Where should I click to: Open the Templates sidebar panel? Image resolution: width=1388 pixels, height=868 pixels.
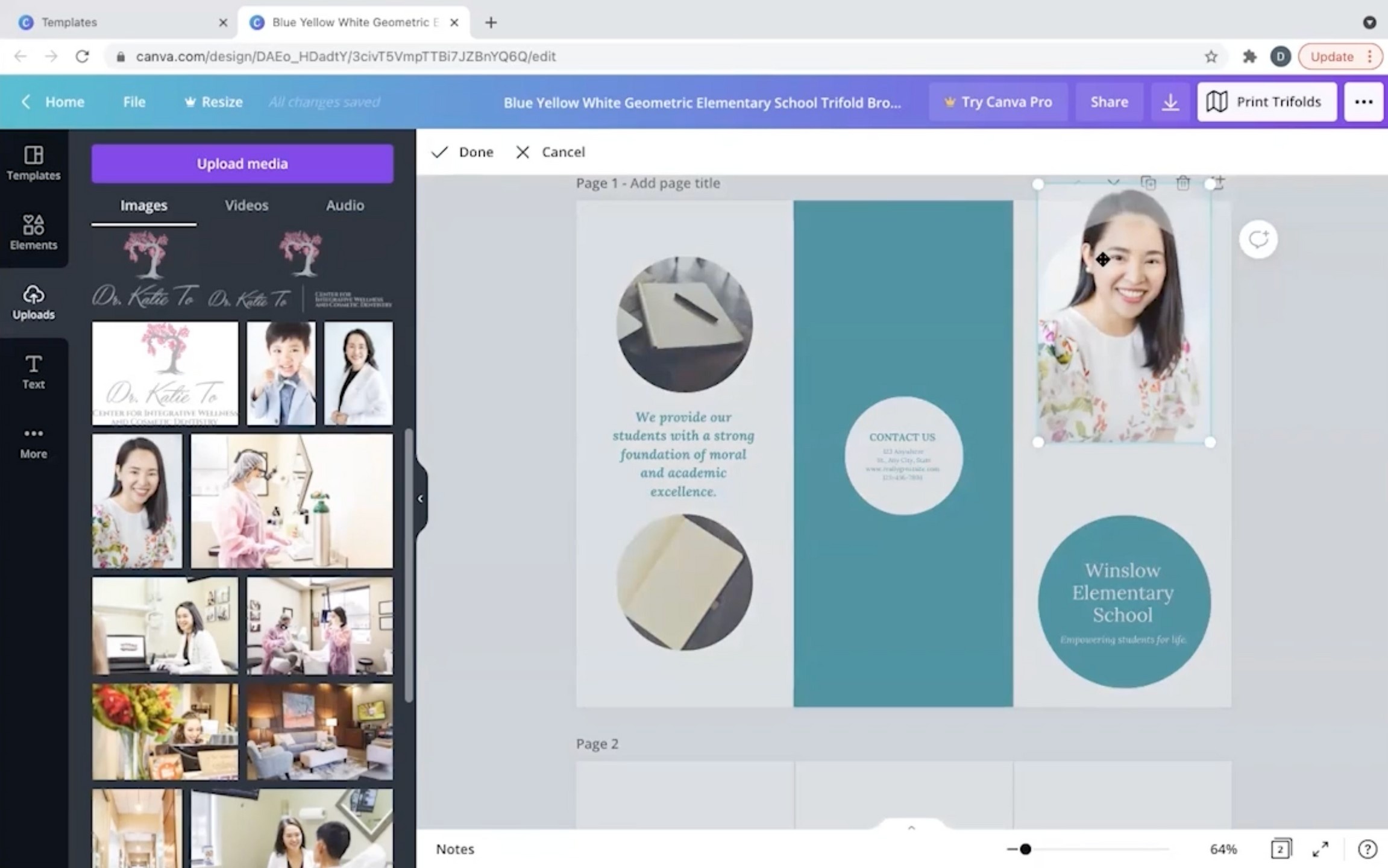click(33, 163)
